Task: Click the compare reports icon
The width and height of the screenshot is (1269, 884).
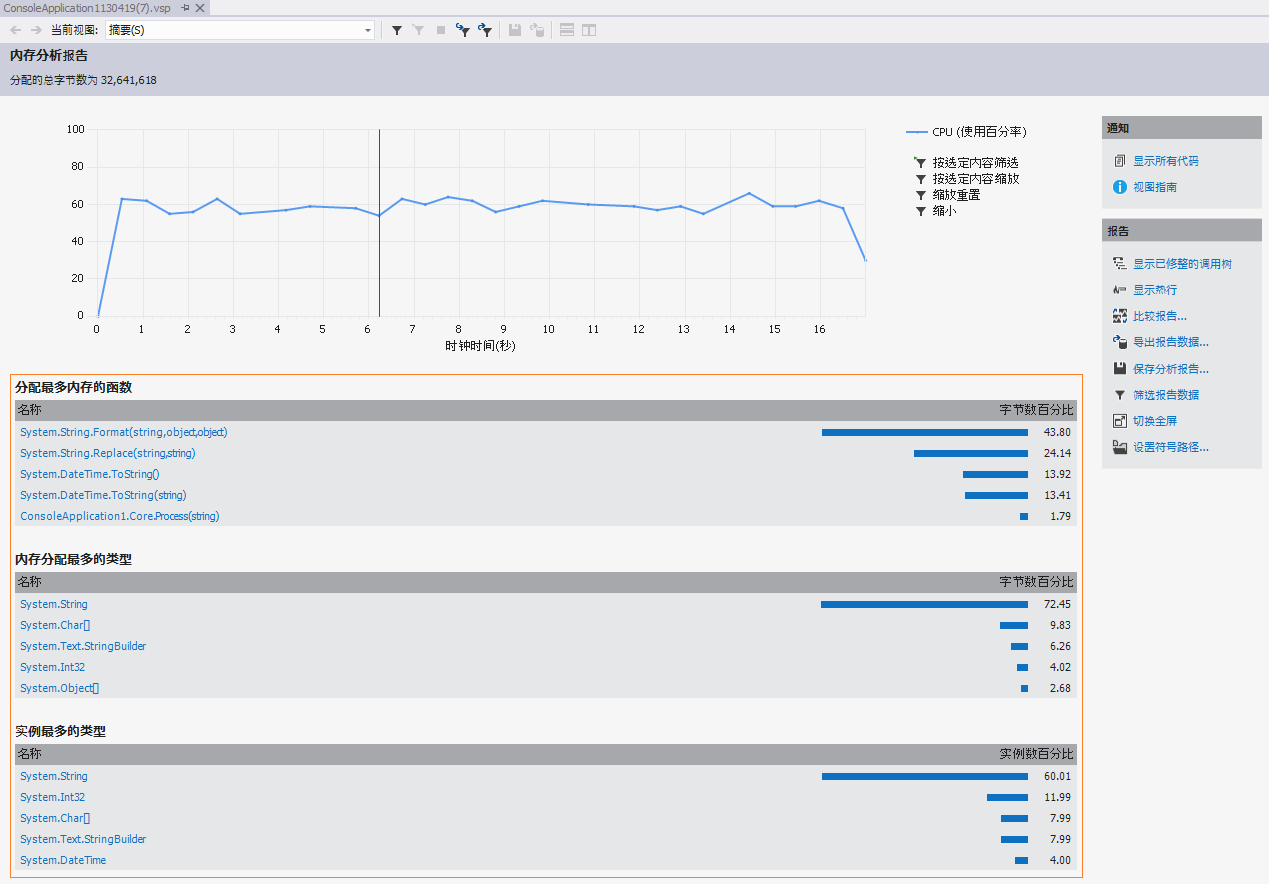Action: click(x=1120, y=316)
